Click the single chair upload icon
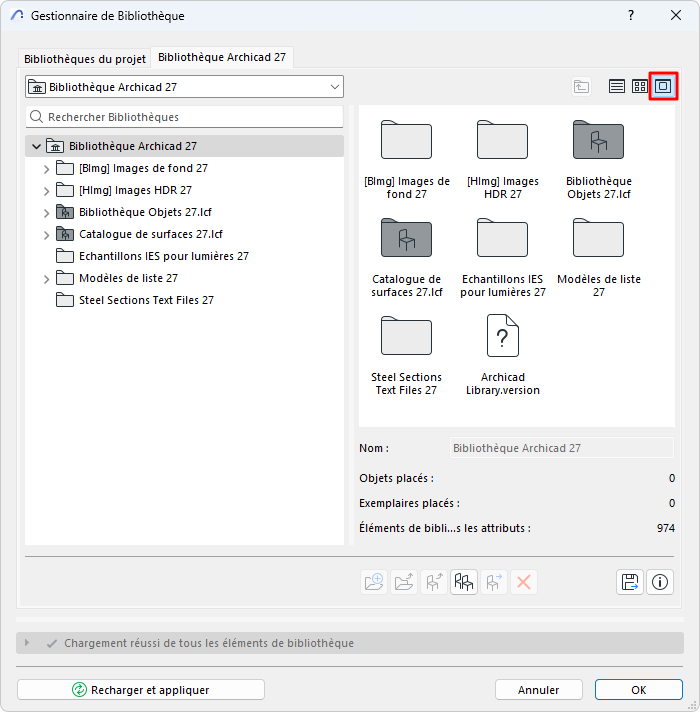The height and width of the screenshot is (712, 700). coord(434,582)
